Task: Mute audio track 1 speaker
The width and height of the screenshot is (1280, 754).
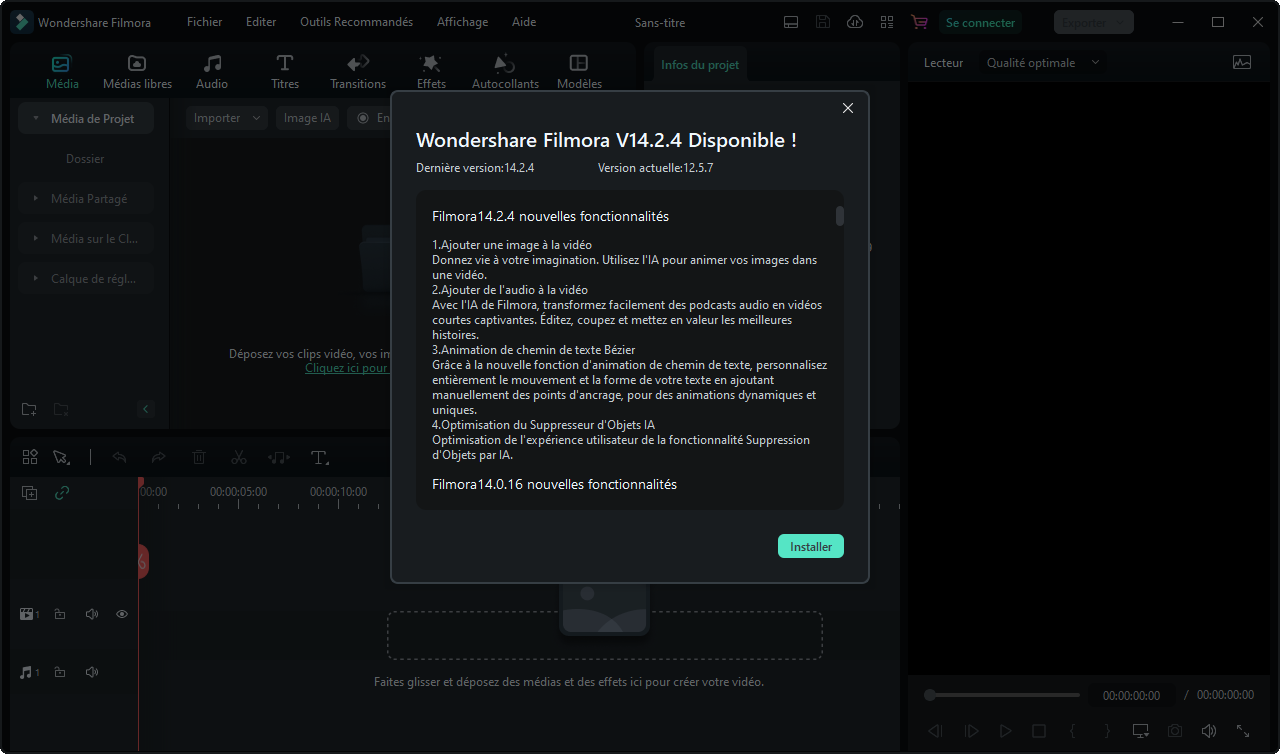Action: (92, 672)
